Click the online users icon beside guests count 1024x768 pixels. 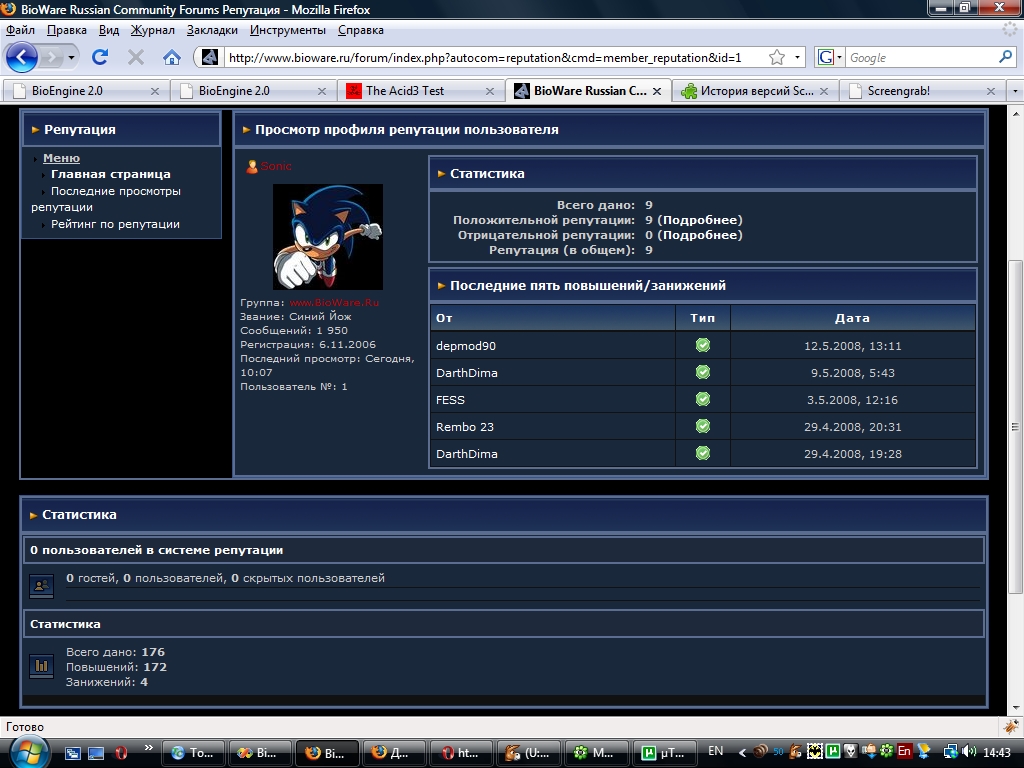[41, 586]
